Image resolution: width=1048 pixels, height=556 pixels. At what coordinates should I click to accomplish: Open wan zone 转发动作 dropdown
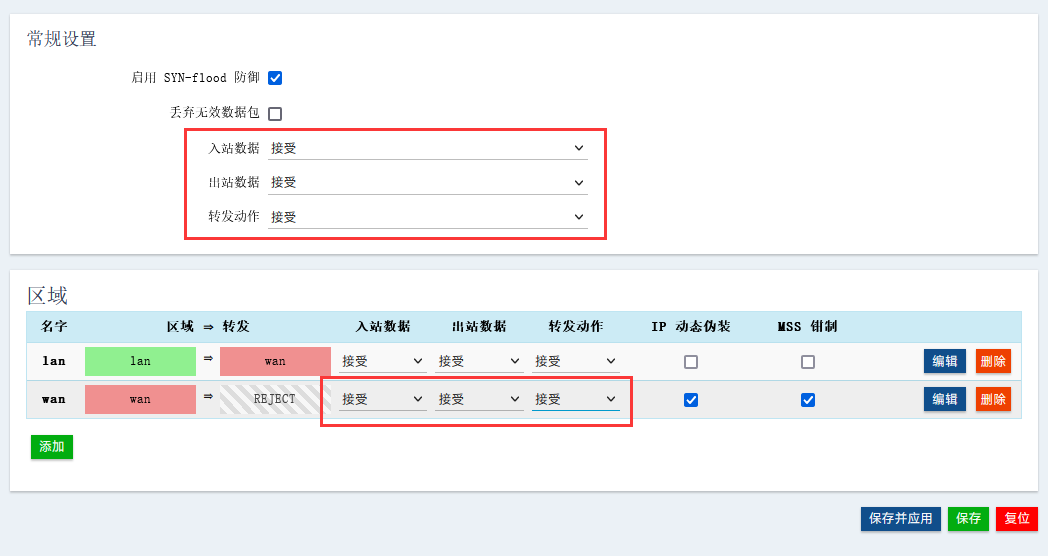576,399
